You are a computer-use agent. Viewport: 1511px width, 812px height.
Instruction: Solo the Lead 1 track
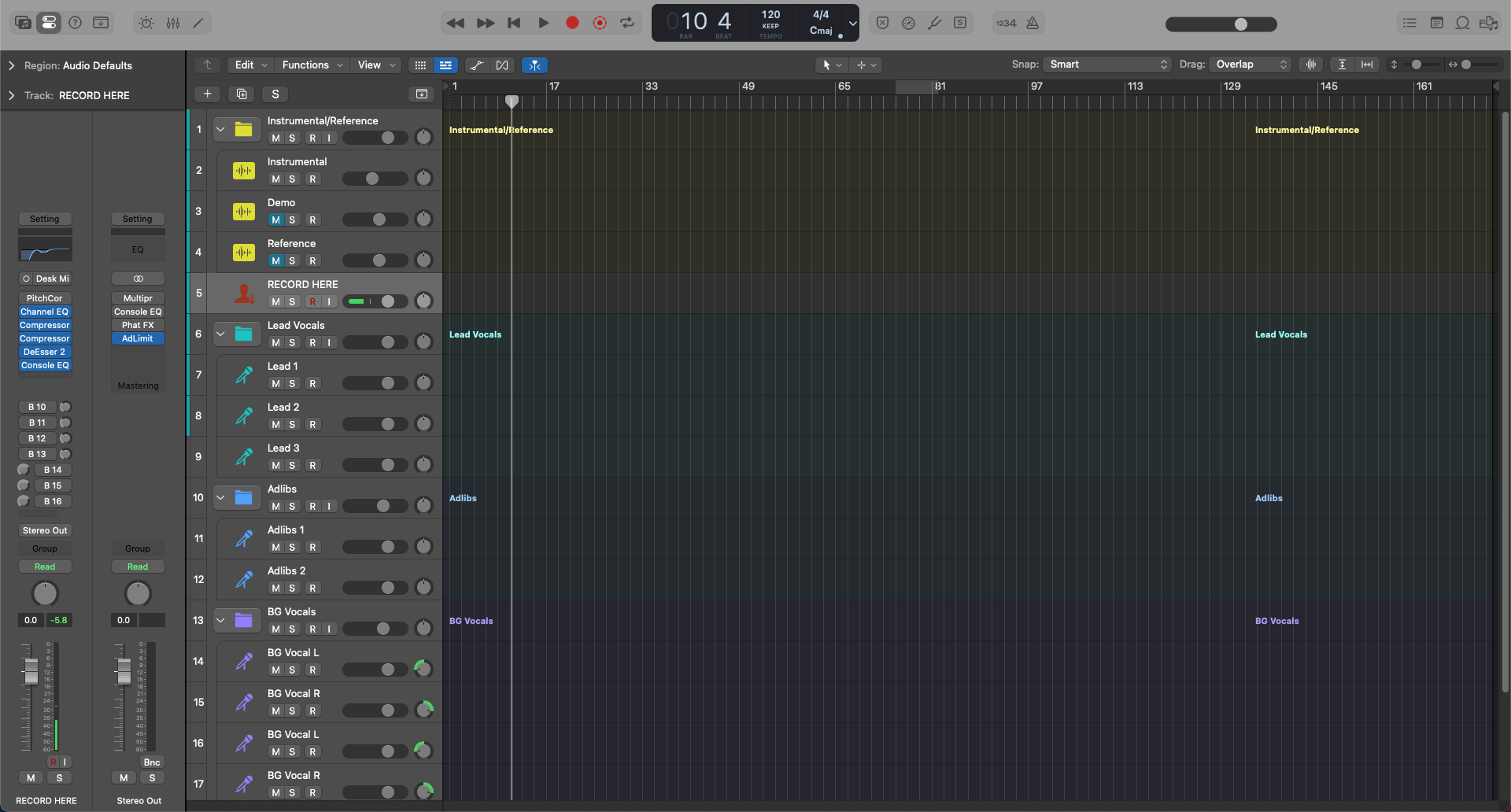click(x=291, y=383)
